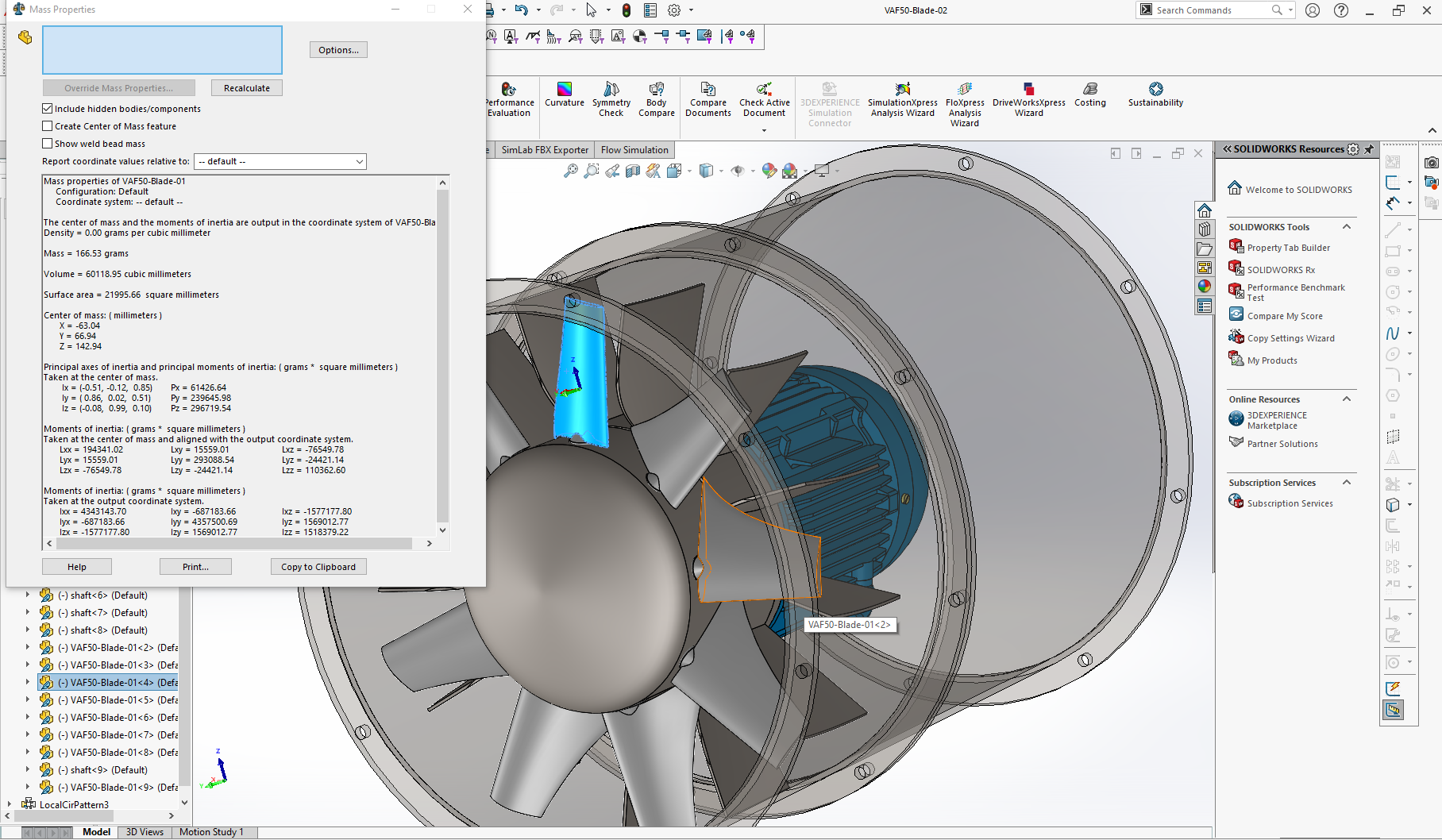This screenshot has width=1442, height=840.
Task: Click the results horizontal scrollbar
Action: pos(233,544)
